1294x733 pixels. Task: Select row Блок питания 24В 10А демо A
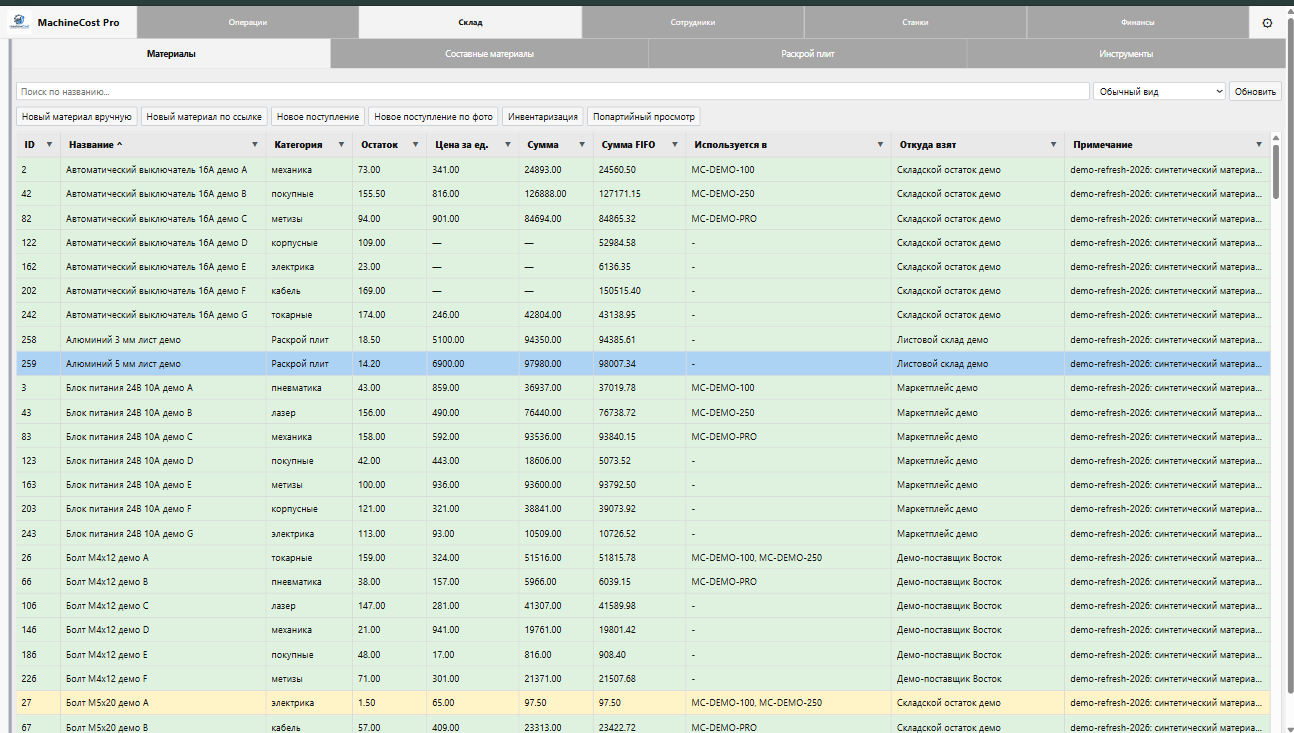643,388
